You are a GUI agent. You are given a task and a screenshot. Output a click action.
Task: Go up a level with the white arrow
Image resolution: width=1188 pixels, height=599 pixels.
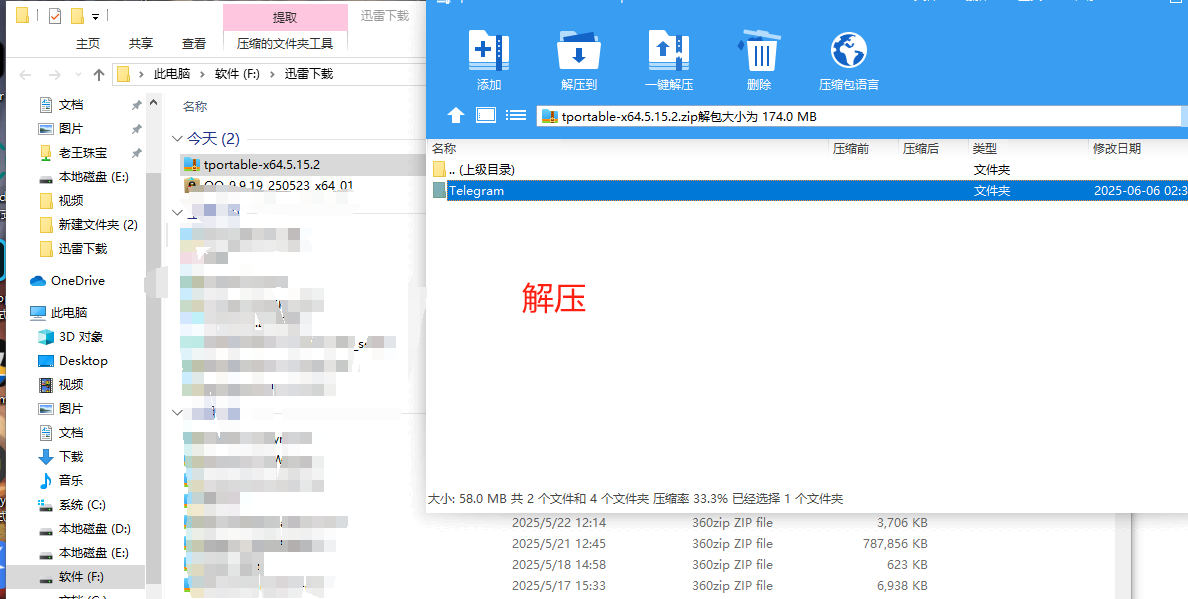pos(455,115)
